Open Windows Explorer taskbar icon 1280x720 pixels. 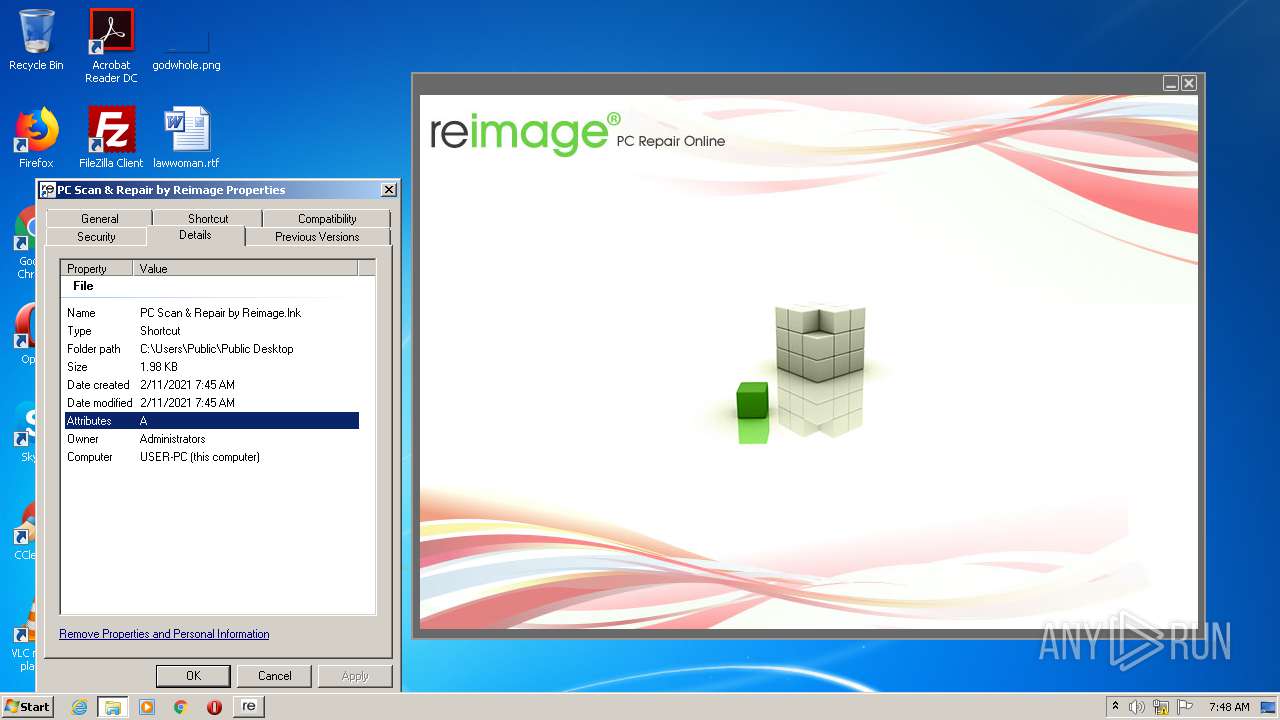pyautogui.click(x=113, y=707)
